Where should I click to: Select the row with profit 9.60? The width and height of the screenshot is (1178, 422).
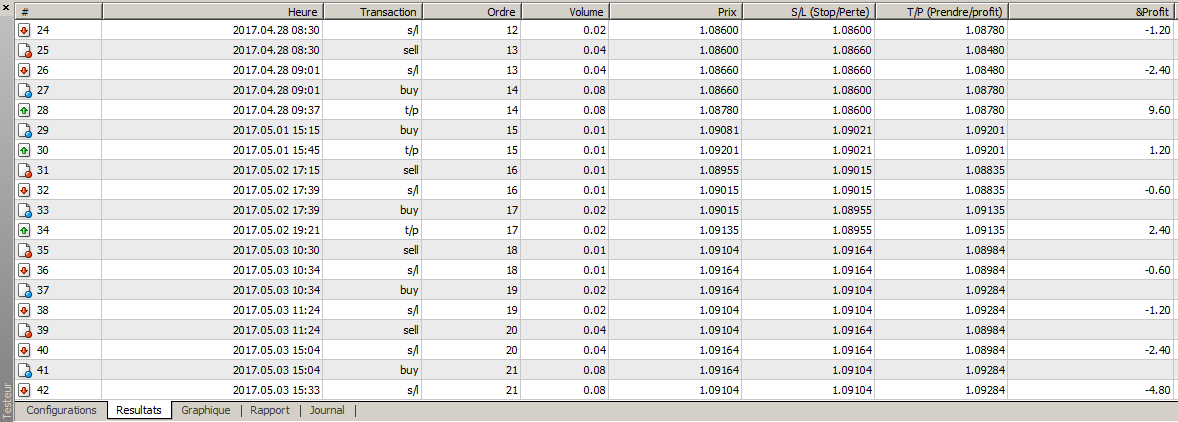tap(597, 110)
